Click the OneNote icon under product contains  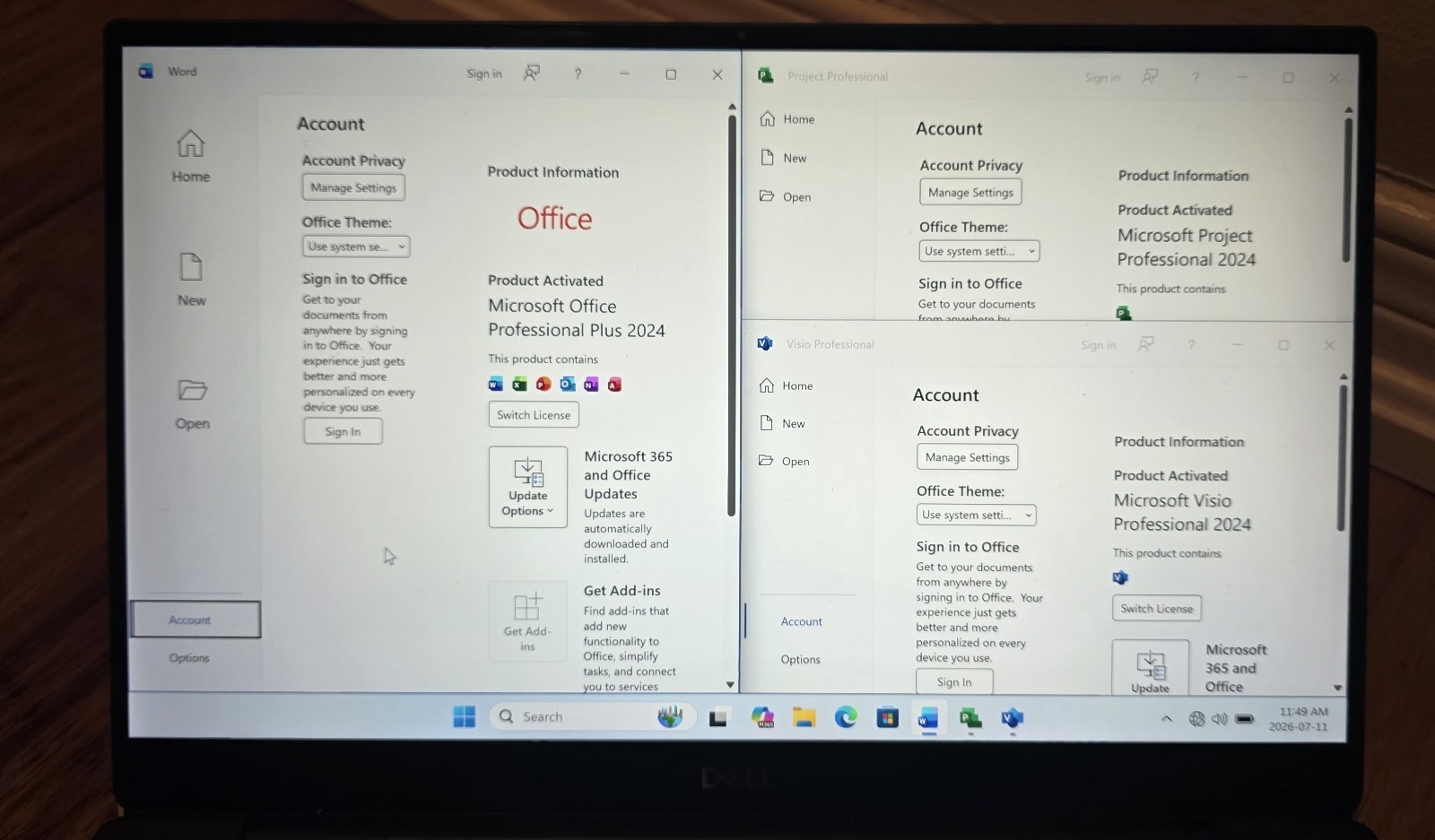591,385
